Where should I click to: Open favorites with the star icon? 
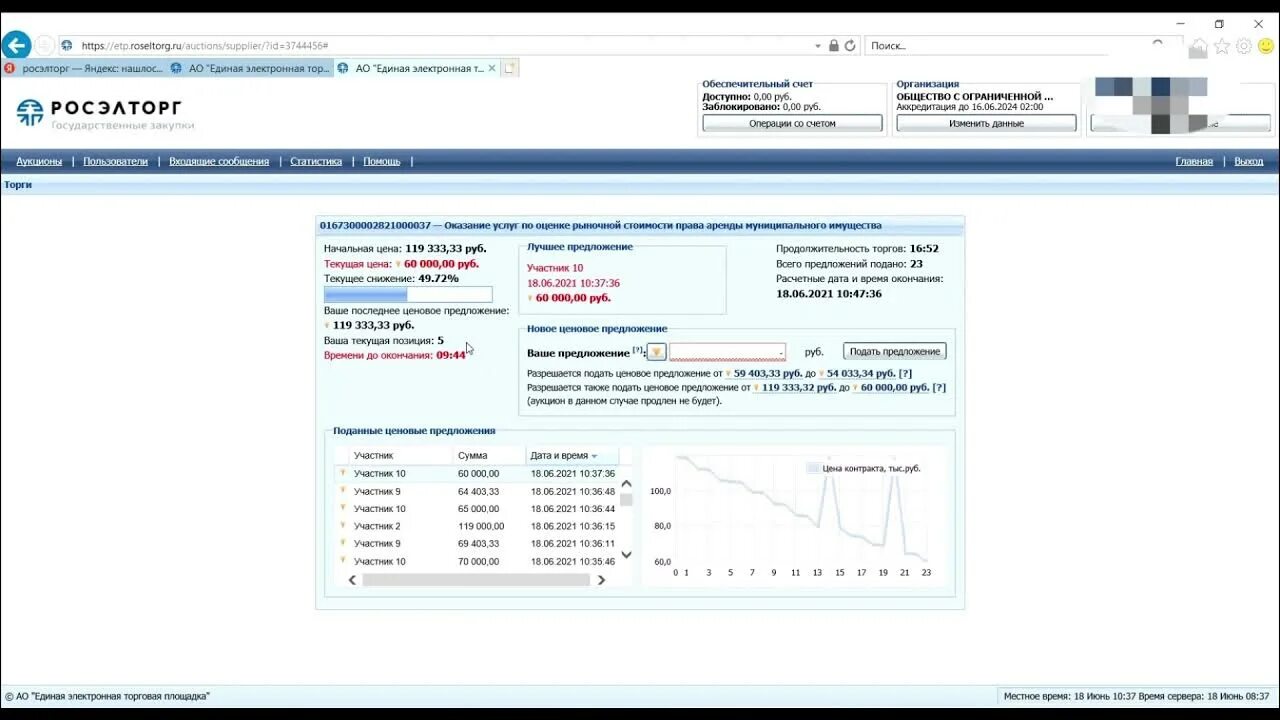click(1221, 46)
